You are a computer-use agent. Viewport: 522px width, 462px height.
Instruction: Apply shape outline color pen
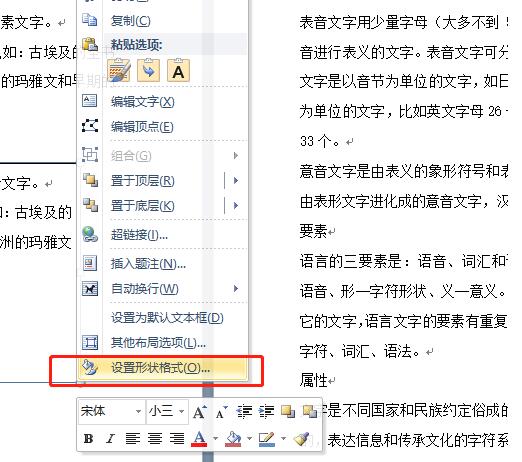[x=267, y=439]
